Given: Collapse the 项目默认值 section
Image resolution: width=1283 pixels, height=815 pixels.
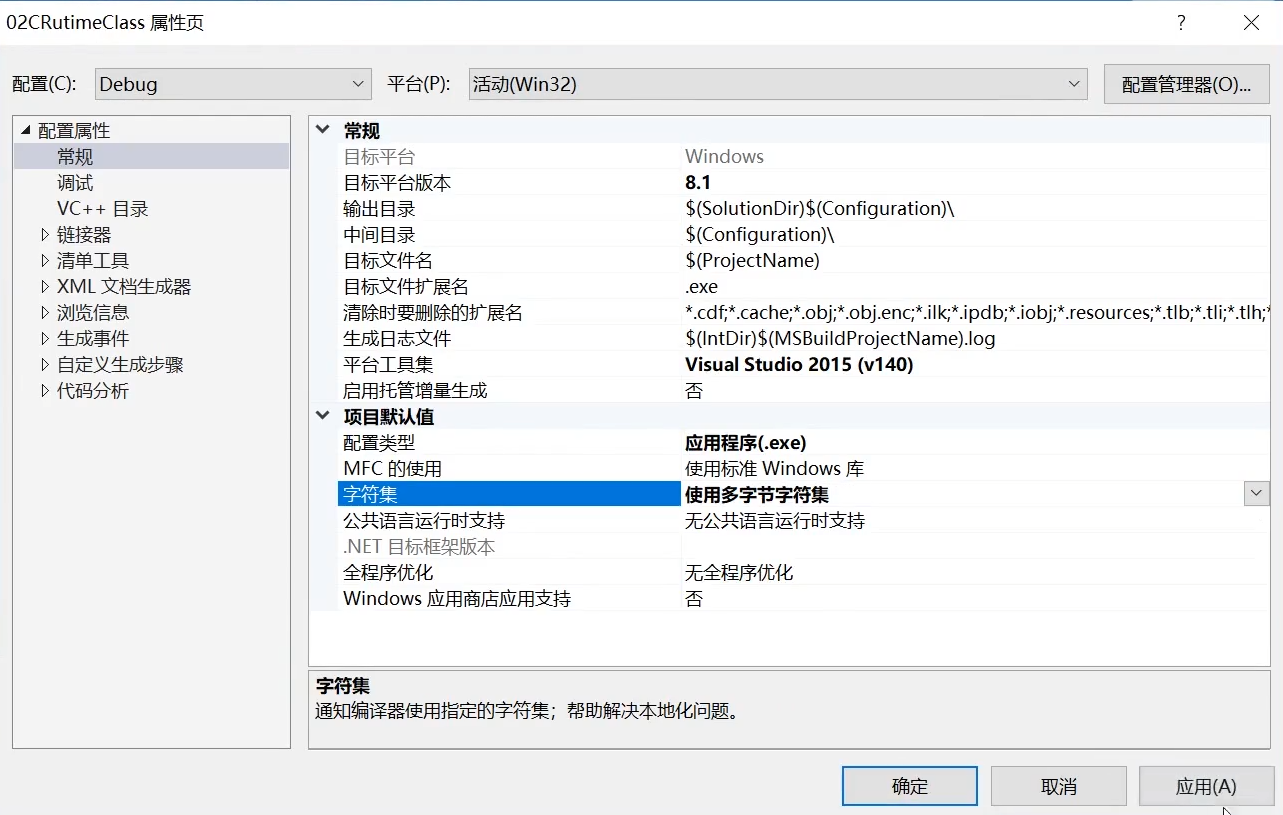Looking at the screenshot, I should point(322,415).
